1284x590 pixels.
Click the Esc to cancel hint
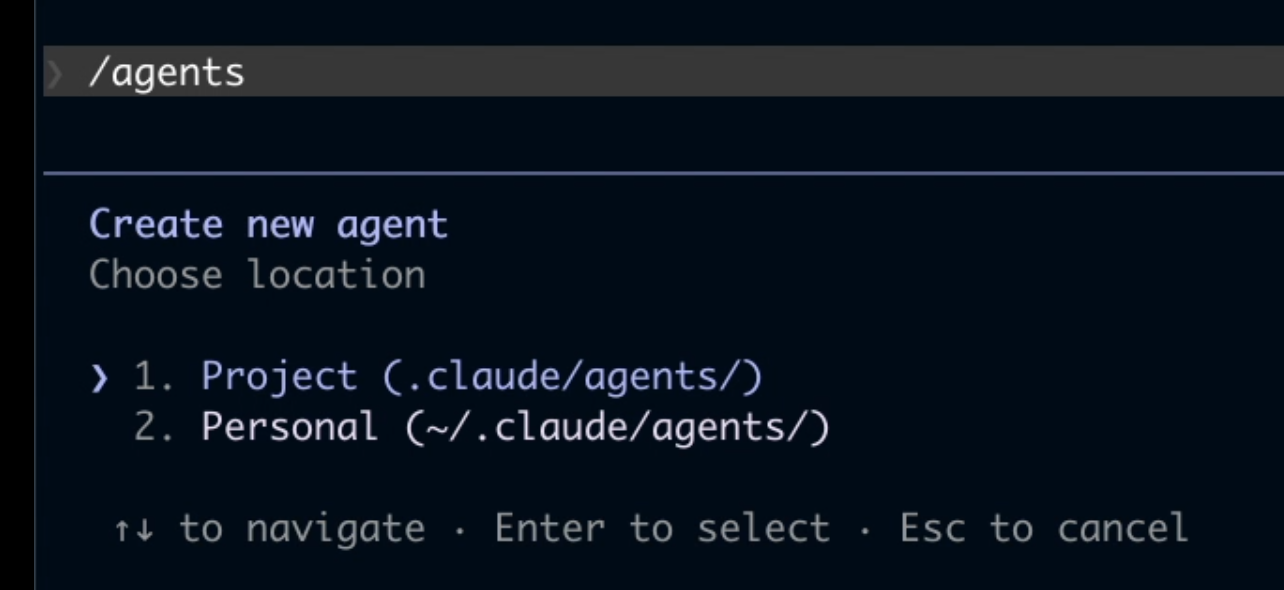1044,528
